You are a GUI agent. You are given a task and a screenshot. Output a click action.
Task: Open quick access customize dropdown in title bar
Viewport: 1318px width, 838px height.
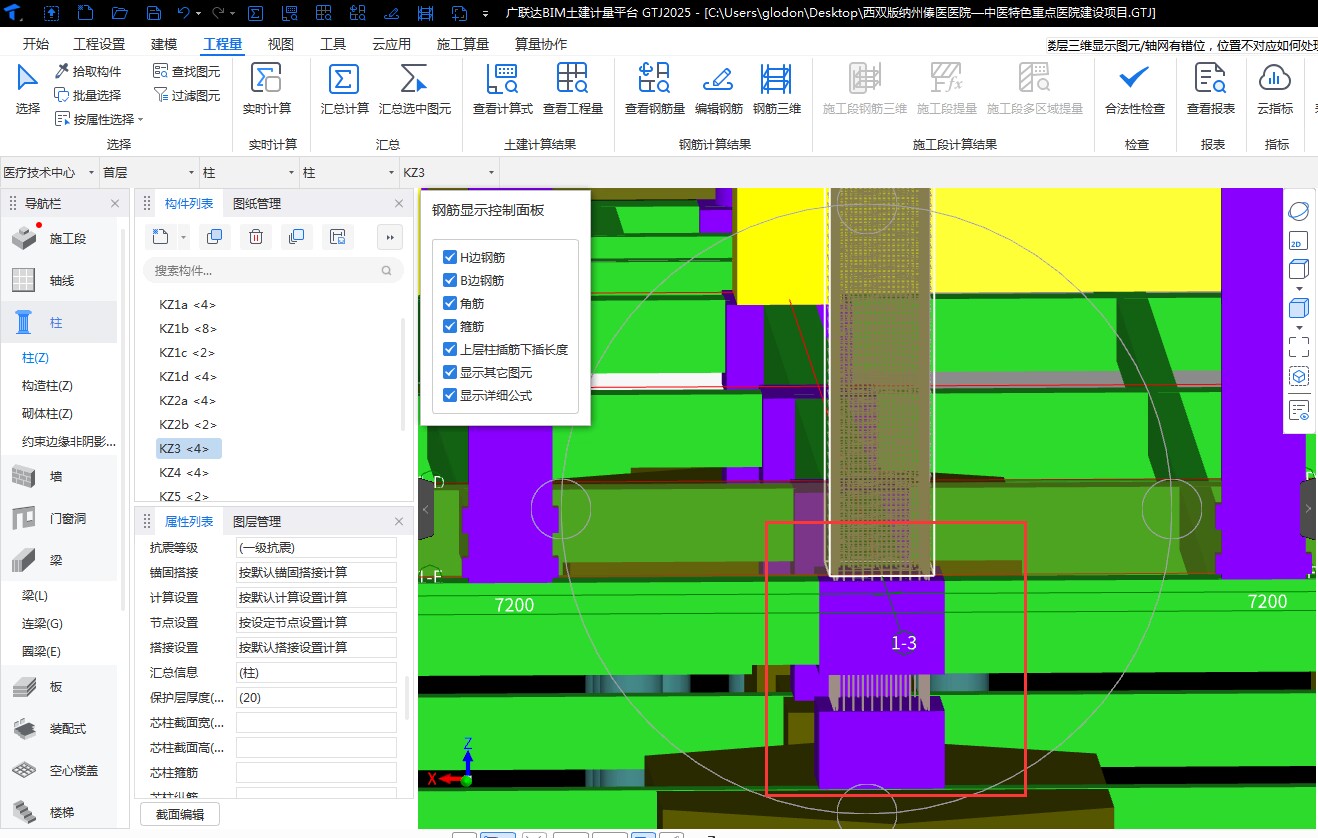pos(486,14)
